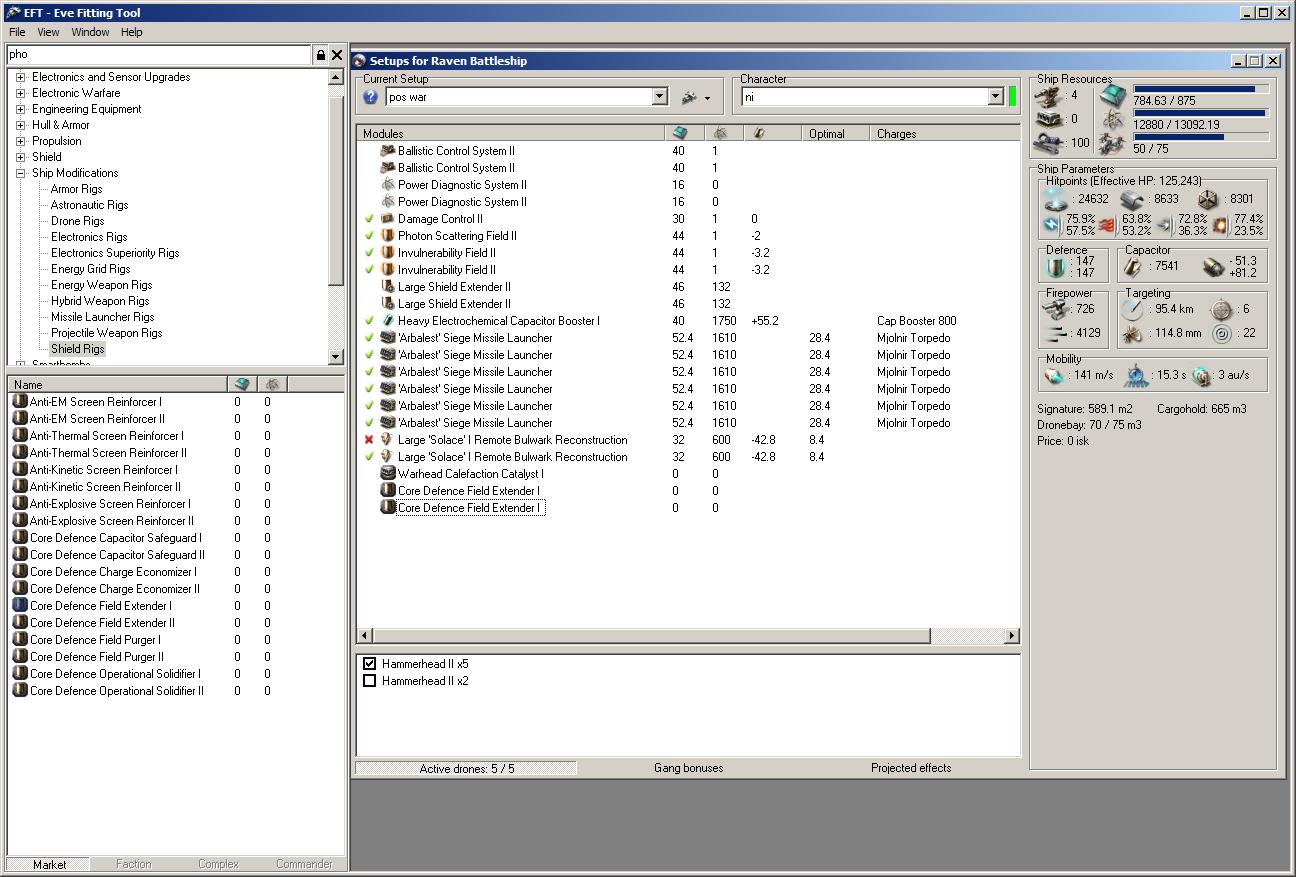Enable the Hammerhead II x2 drone checkbox
Screen dimensions: 1296x877
(x=369, y=681)
